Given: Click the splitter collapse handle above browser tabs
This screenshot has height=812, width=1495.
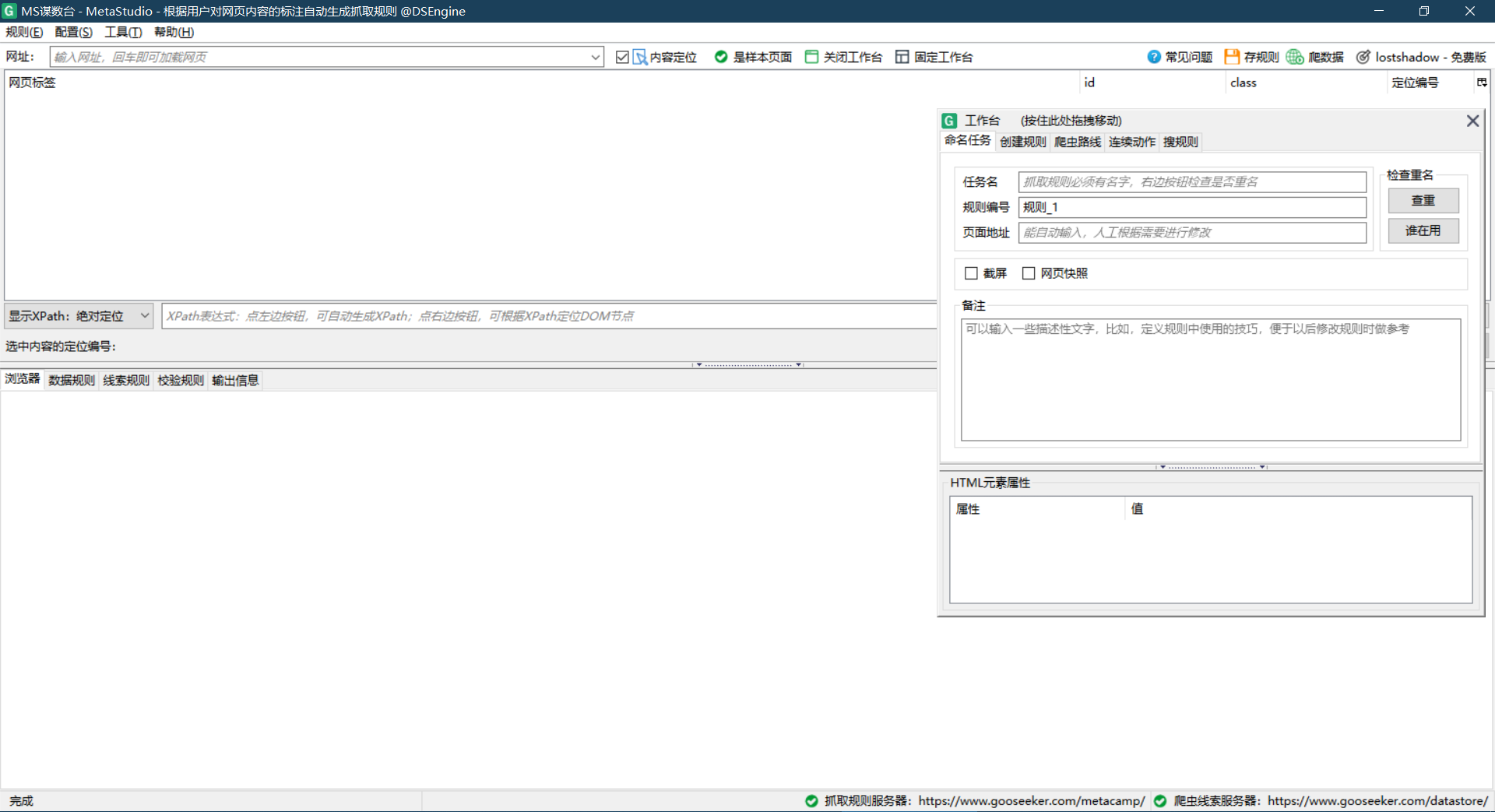Looking at the screenshot, I should click(747, 364).
